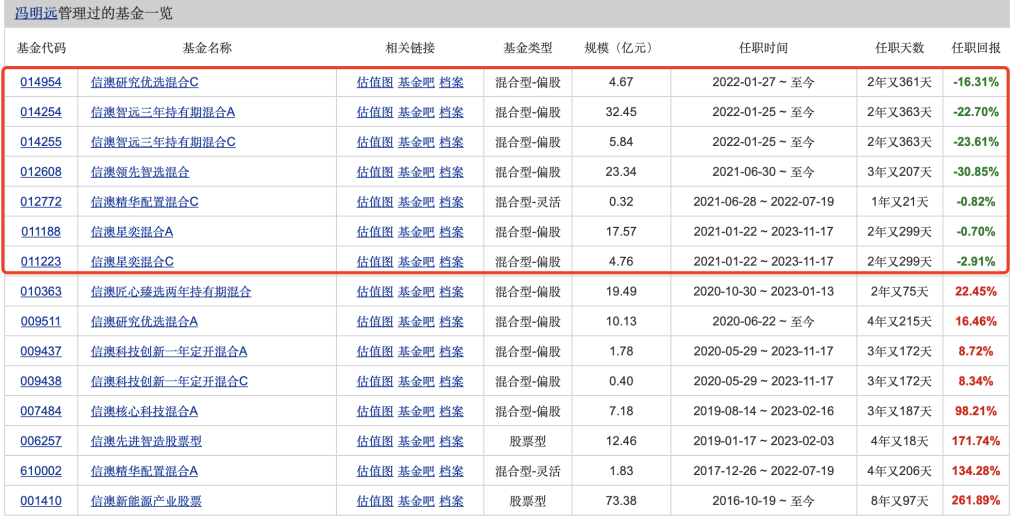Select the 基金类型 column header

(x=528, y=47)
